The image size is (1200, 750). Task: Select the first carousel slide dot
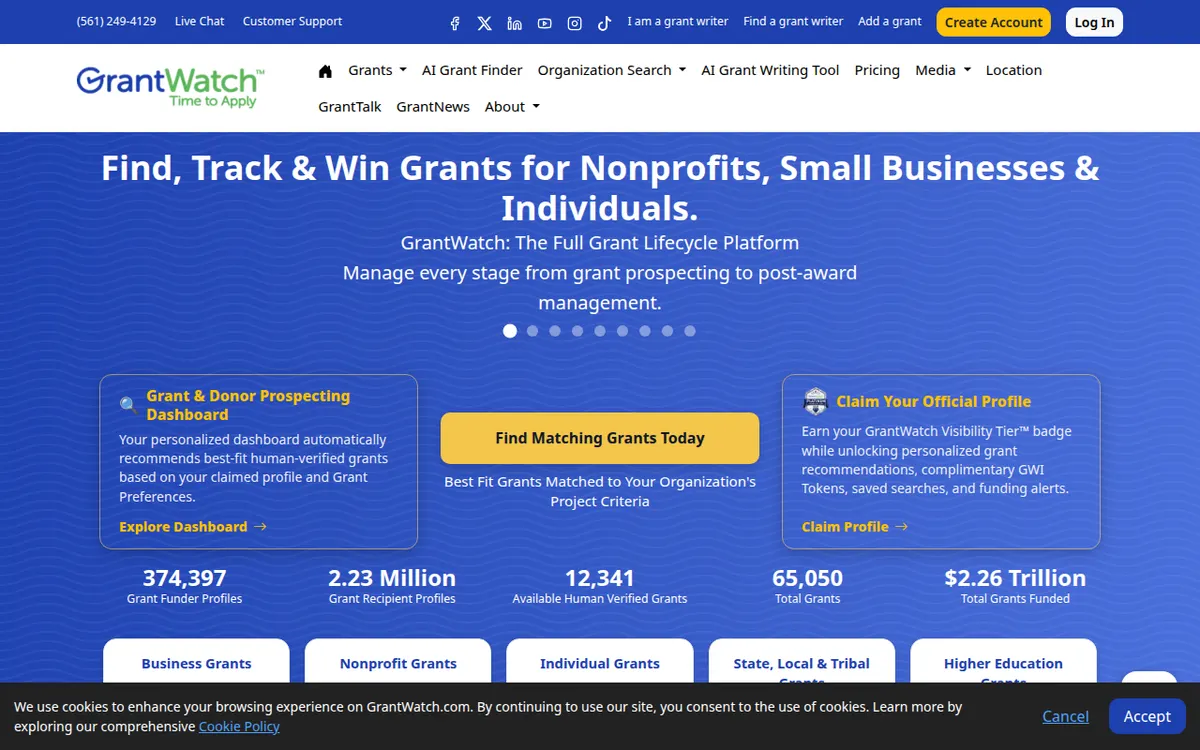(x=510, y=331)
